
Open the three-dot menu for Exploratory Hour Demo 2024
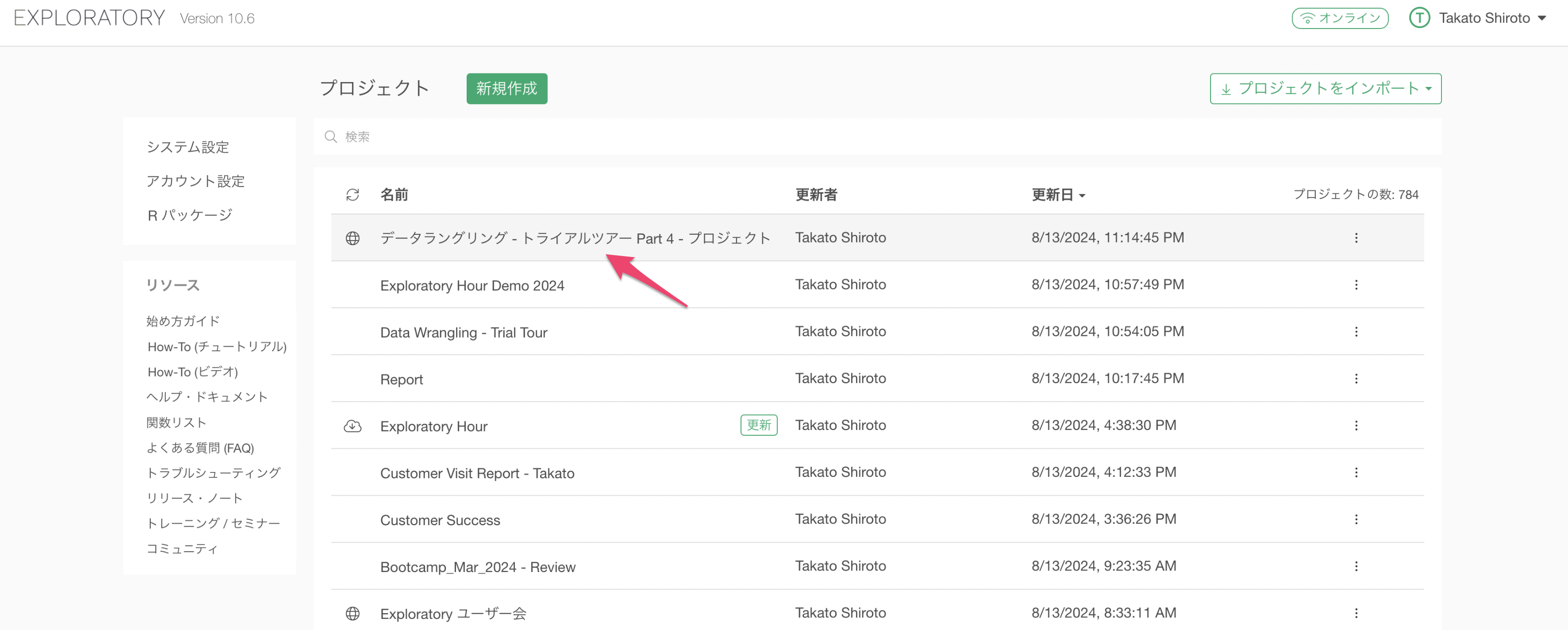[1355, 285]
